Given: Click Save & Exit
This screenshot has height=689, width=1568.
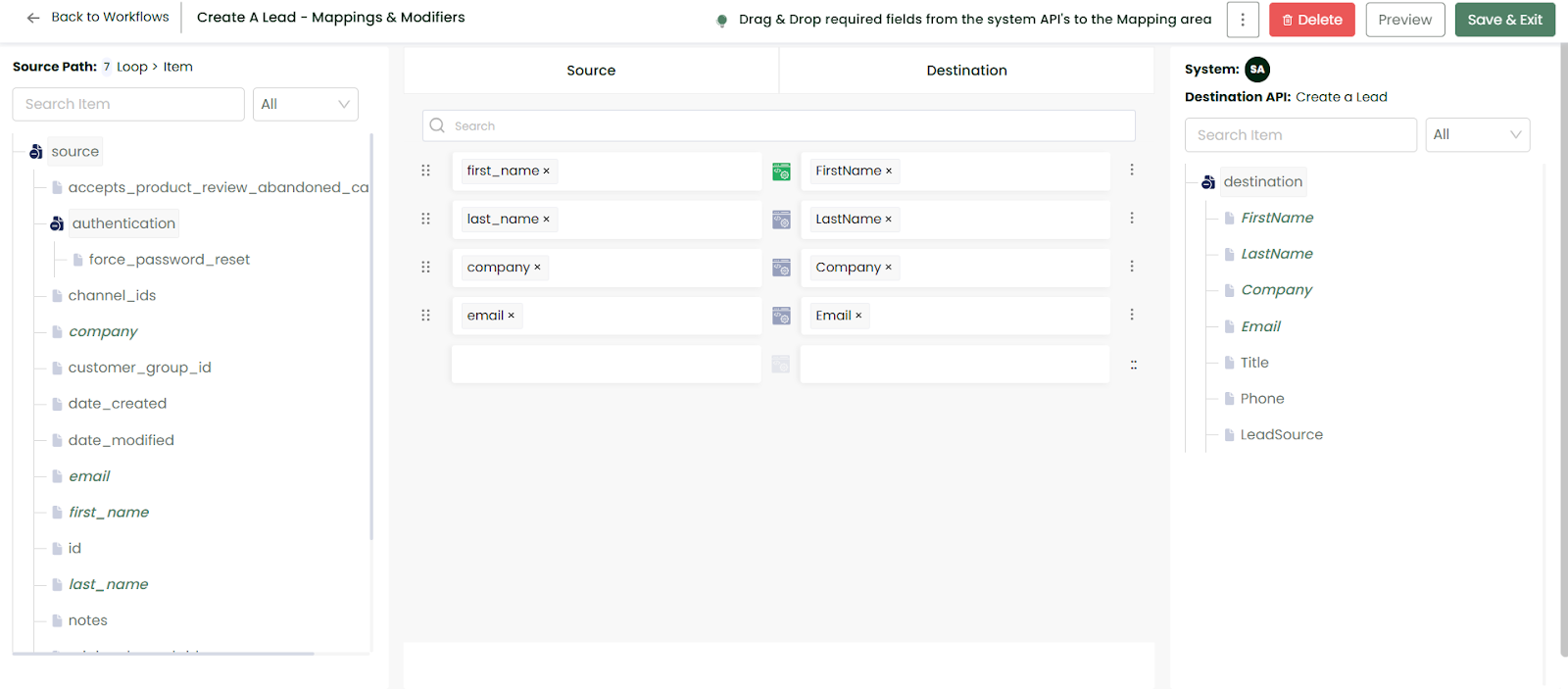Looking at the screenshot, I should pyautogui.click(x=1505, y=20).
